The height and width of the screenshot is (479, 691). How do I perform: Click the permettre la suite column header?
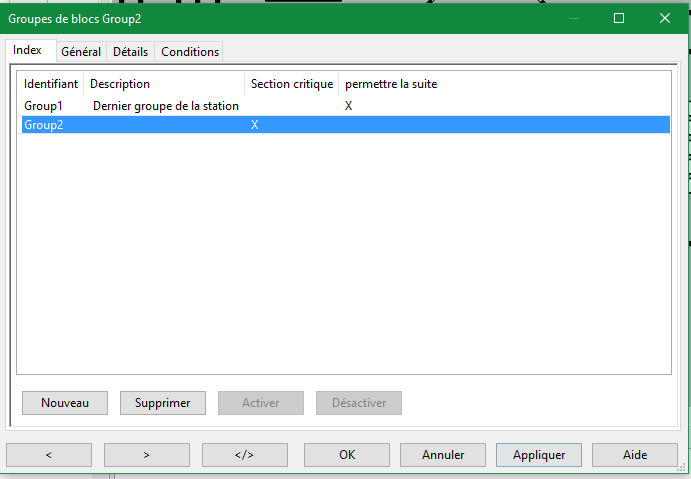pos(391,84)
